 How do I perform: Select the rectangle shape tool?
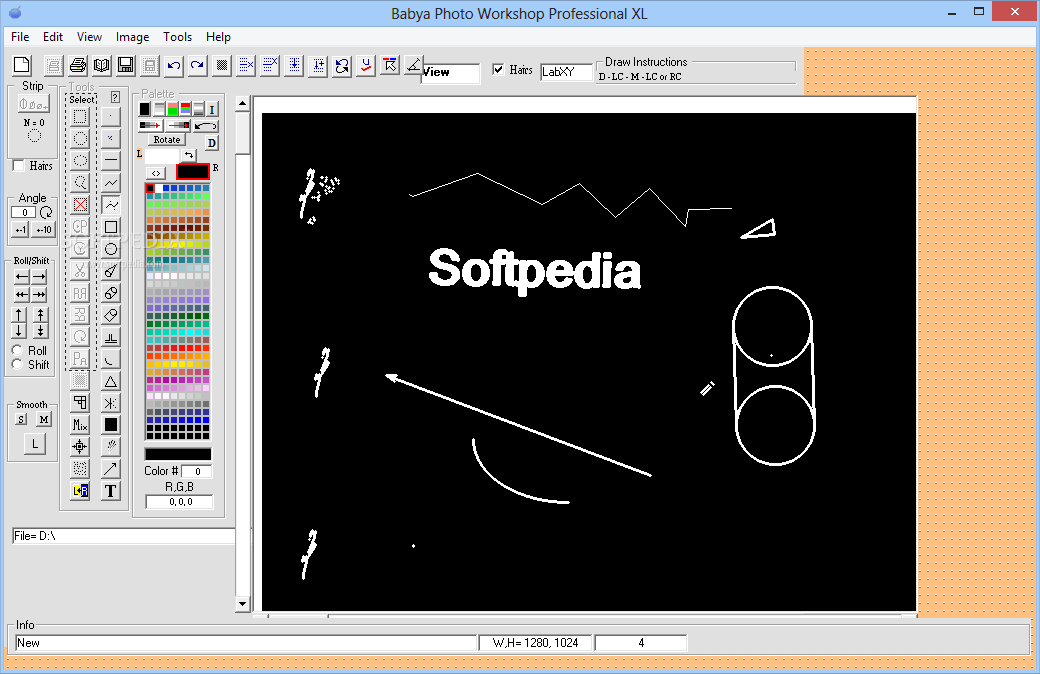point(111,227)
